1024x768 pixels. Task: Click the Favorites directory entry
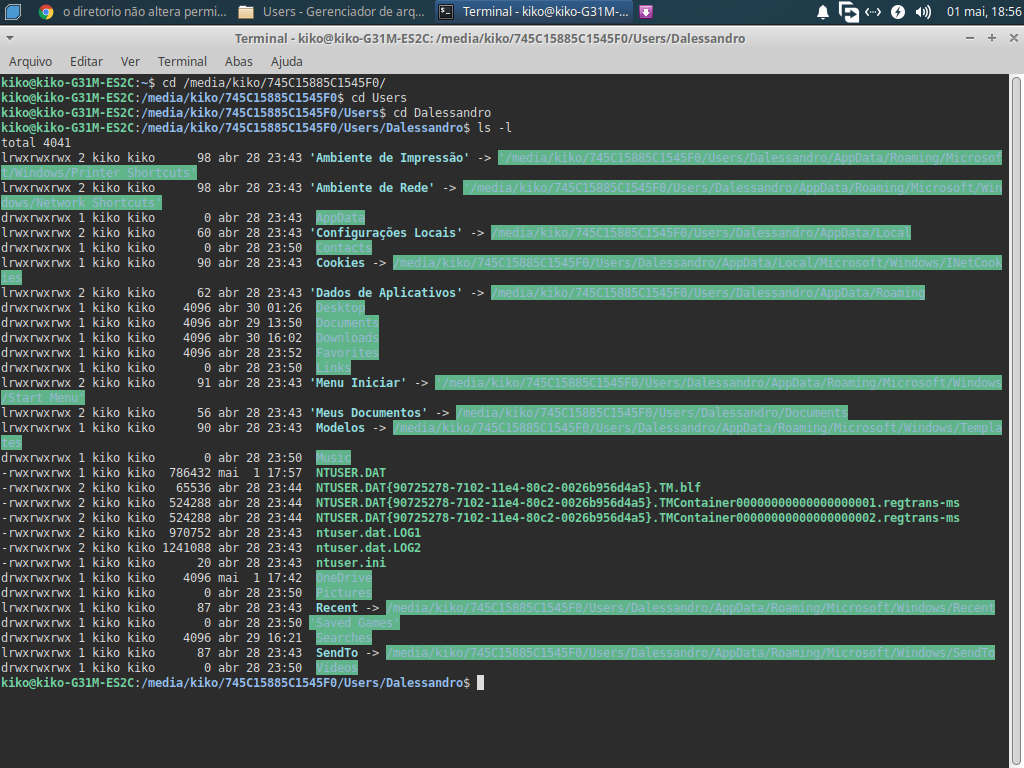tap(347, 353)
